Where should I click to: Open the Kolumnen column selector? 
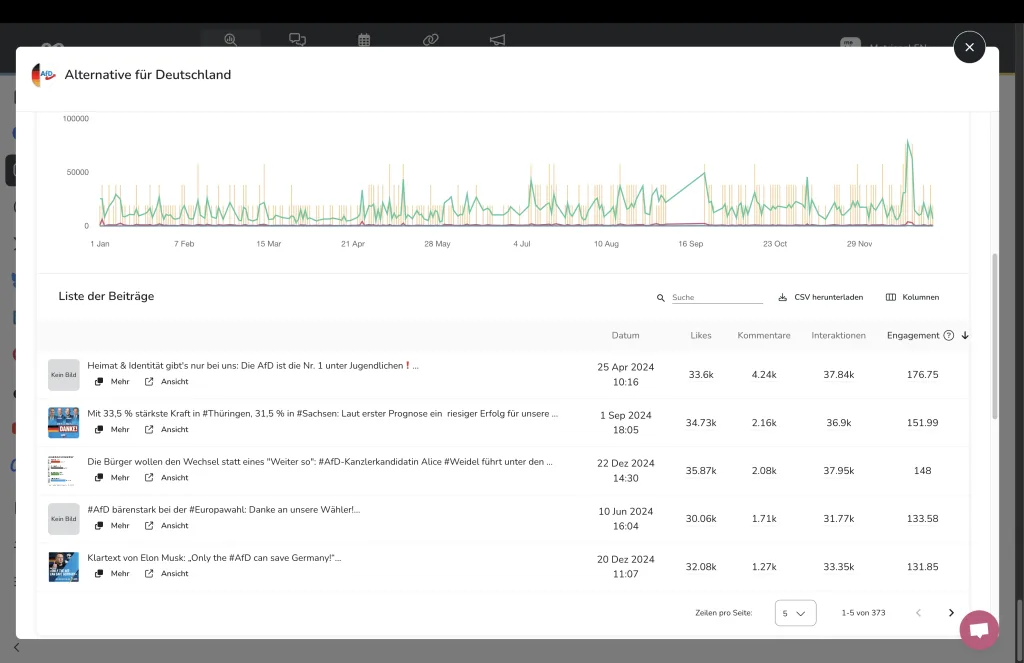tap(912, 297)
